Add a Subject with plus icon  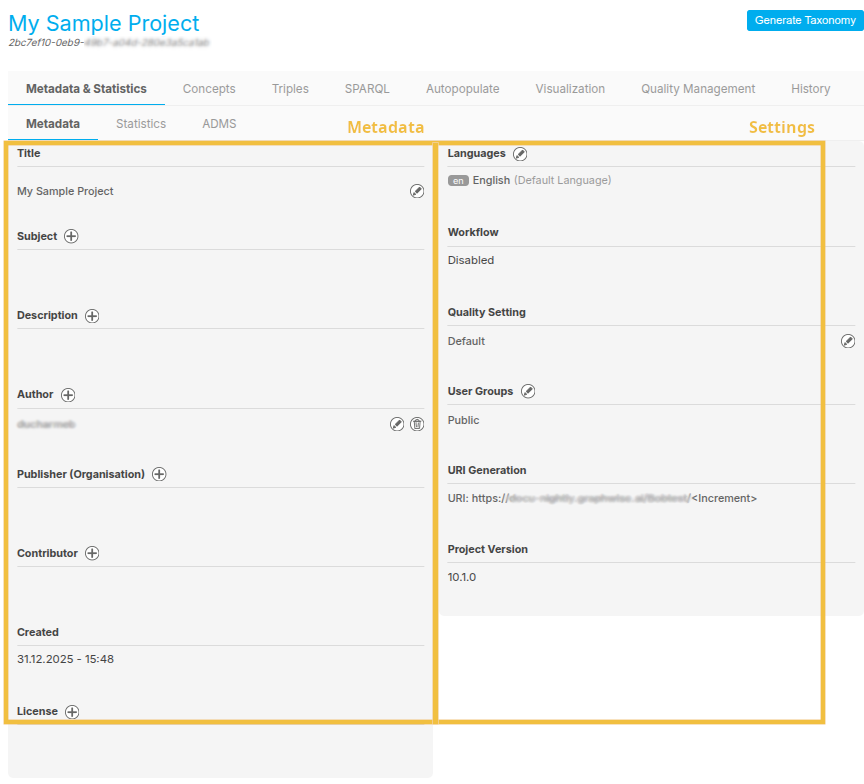tap(71, 237)
